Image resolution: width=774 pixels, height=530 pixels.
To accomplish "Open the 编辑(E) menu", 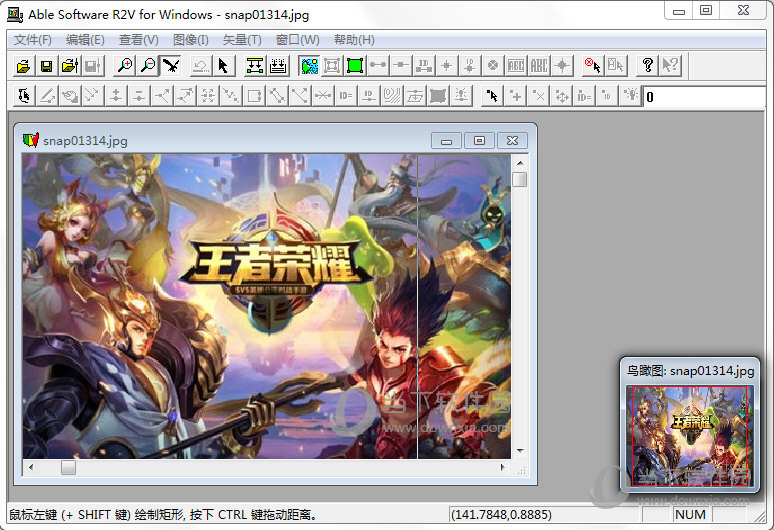I will coord(85,39).
